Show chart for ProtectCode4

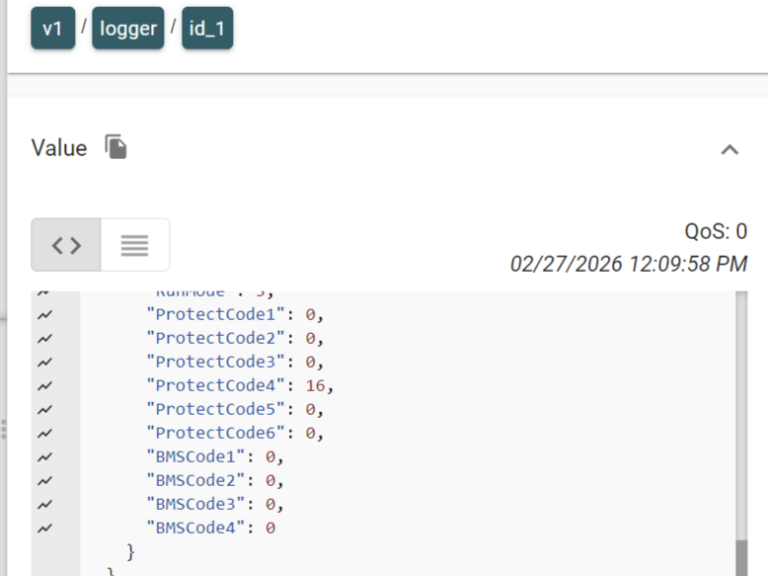point(45,386)
